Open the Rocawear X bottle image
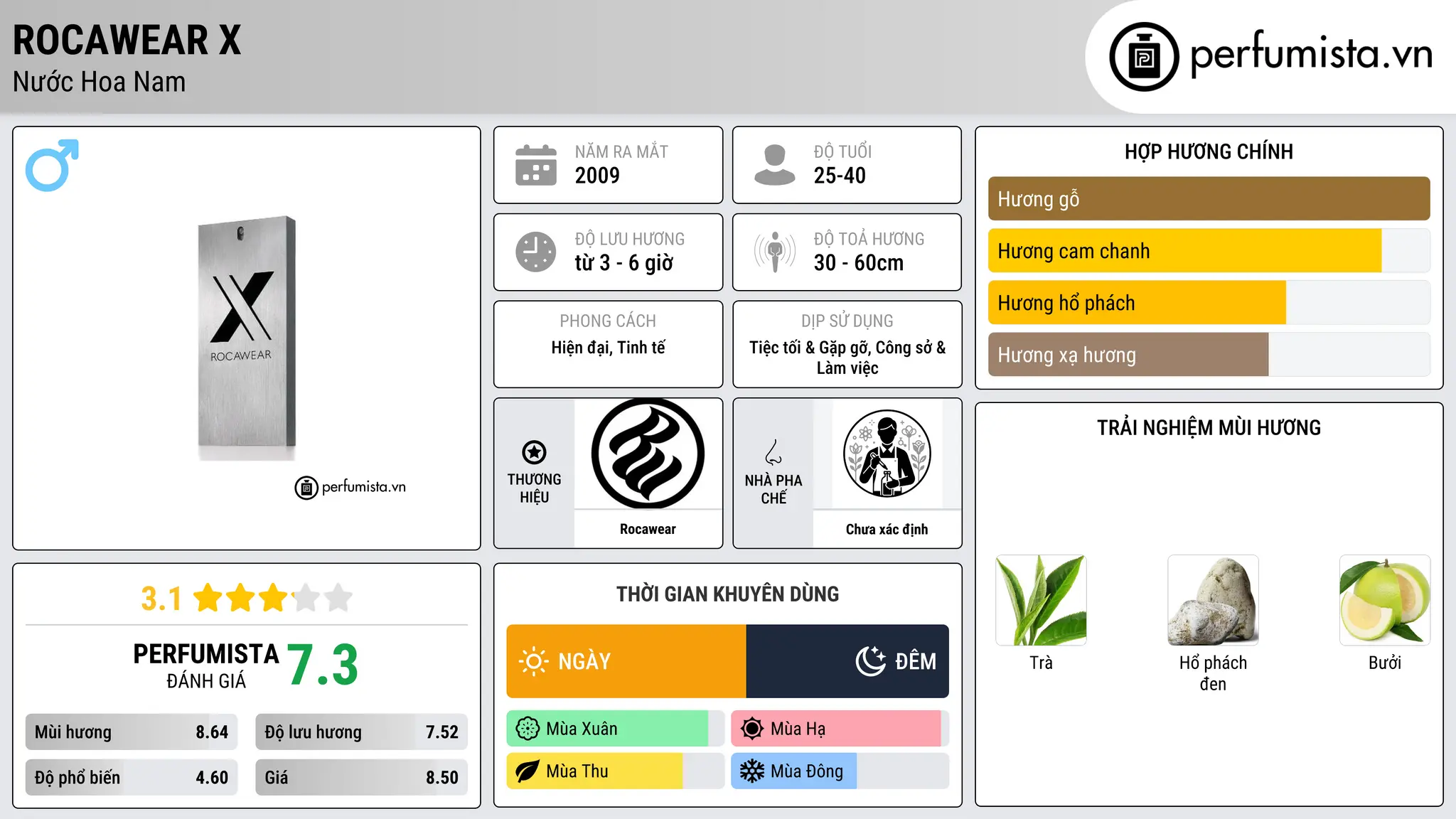Image resolution: width=1456 pixels, height=819 pixels. (247, 338)
